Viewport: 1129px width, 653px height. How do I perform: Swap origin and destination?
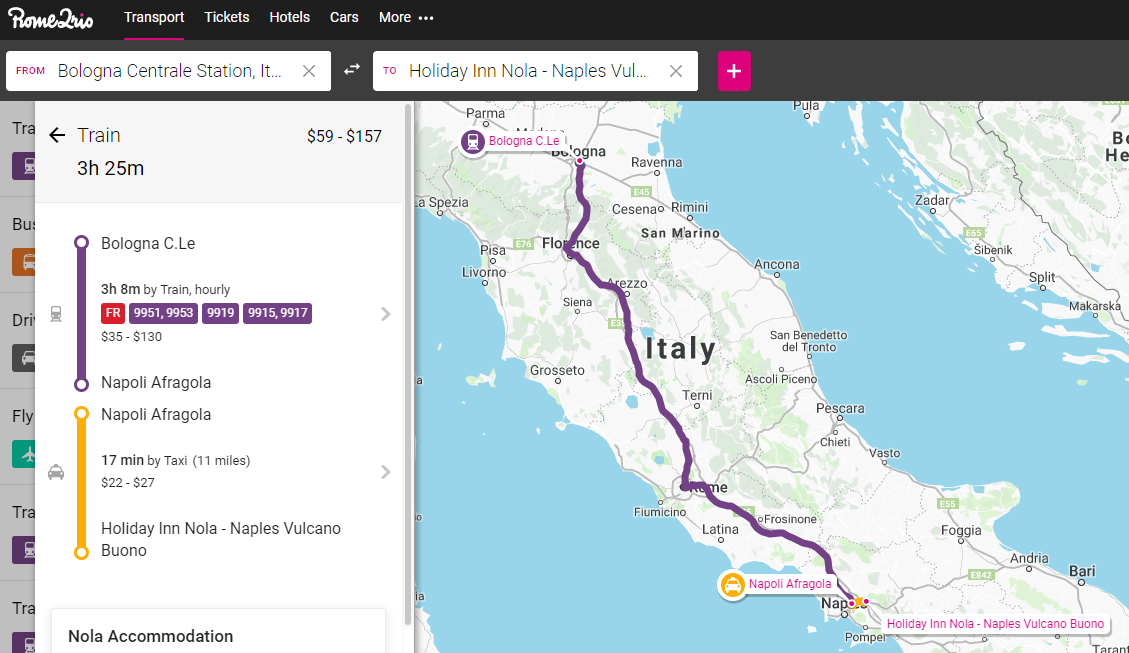pyautogui.click(x=351, y=70)
